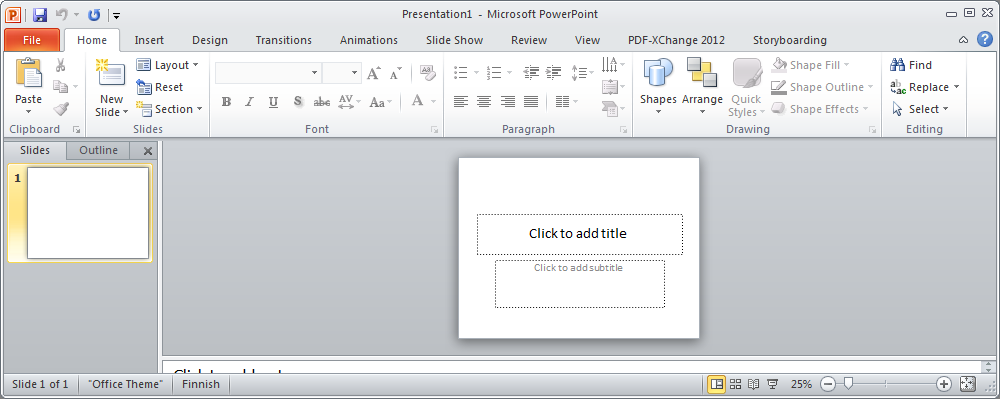Select slide 1 thumbnail
Viewport: 1000px width, 399px height.
coord(87,213)
